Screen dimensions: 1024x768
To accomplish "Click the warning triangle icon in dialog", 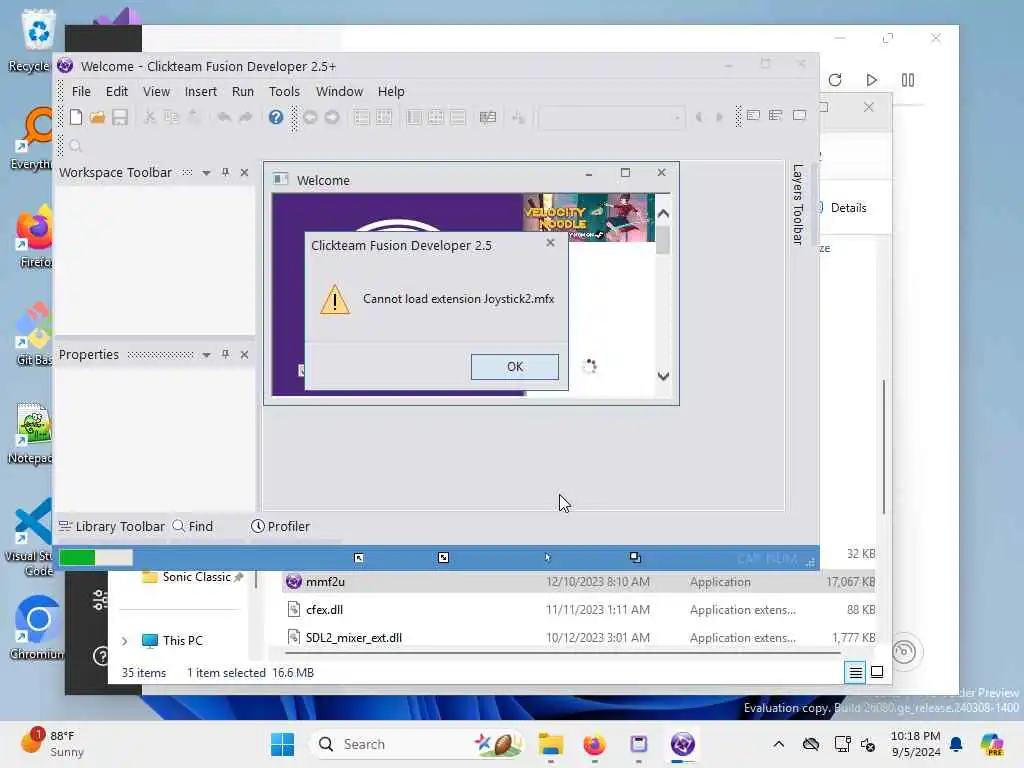I will click(x=335, y=300).
